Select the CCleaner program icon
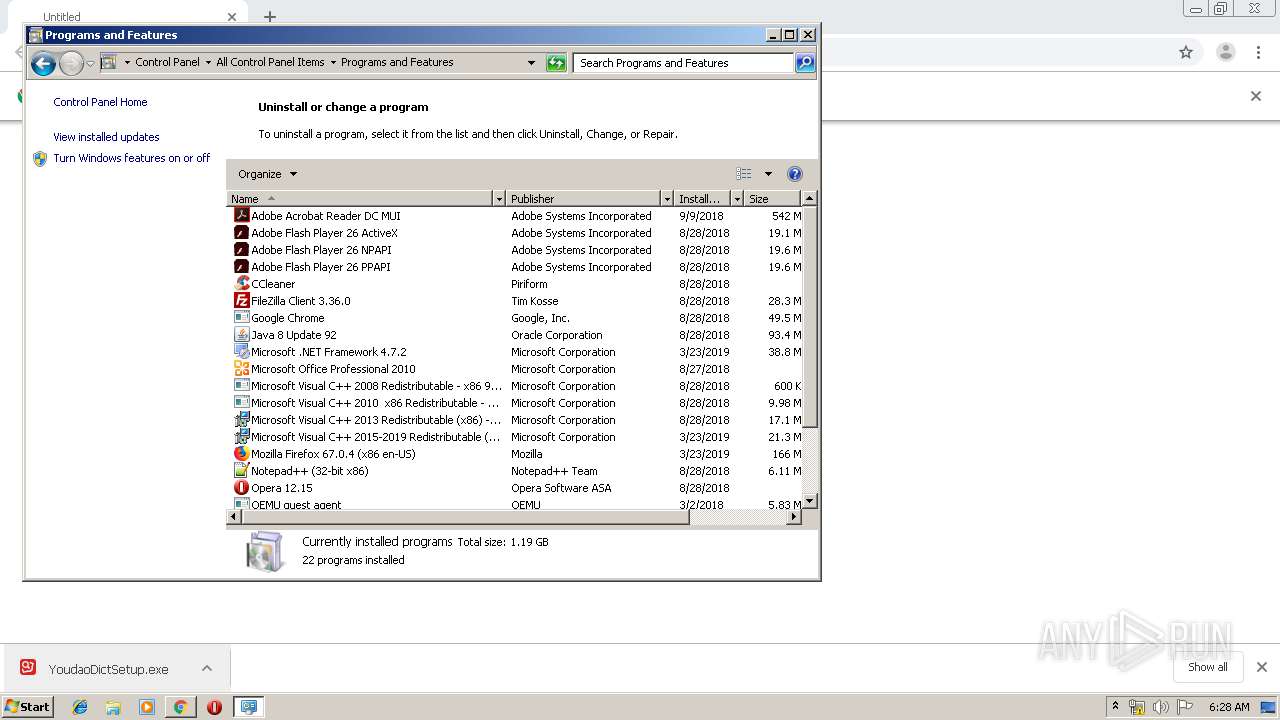The image size is (1280, 720). 241,283
